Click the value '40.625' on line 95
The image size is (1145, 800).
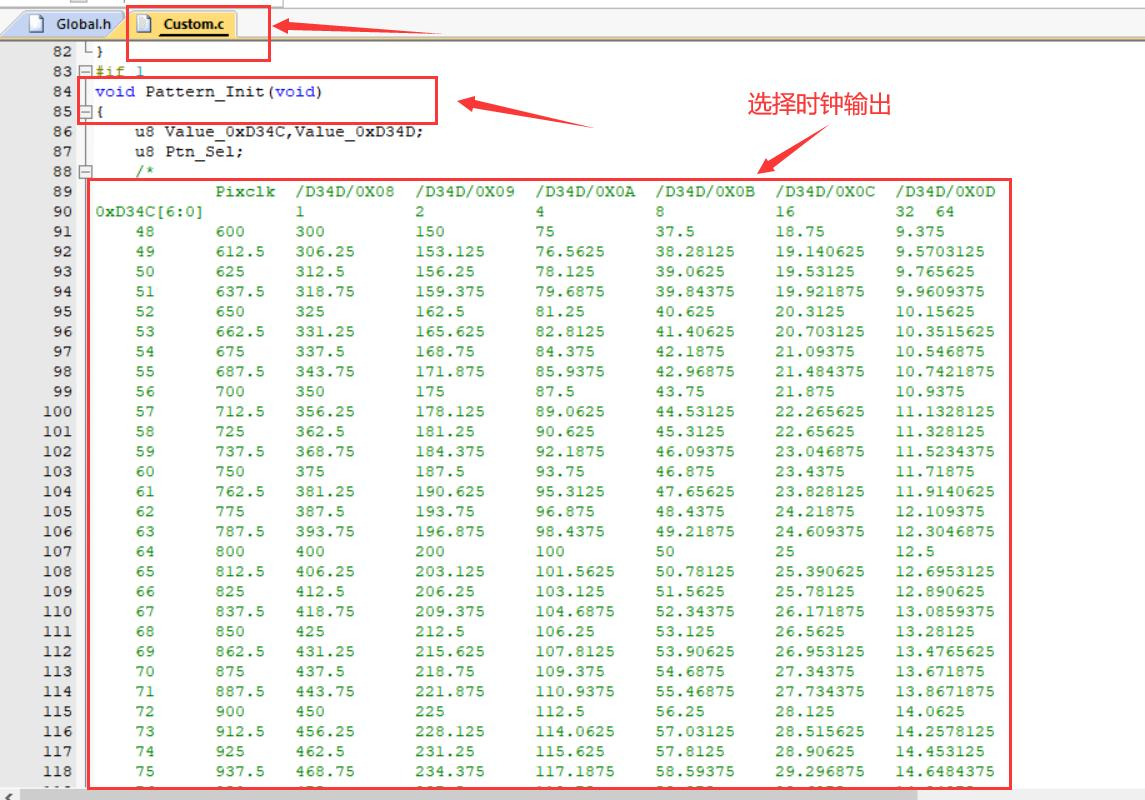pos(685,312)
